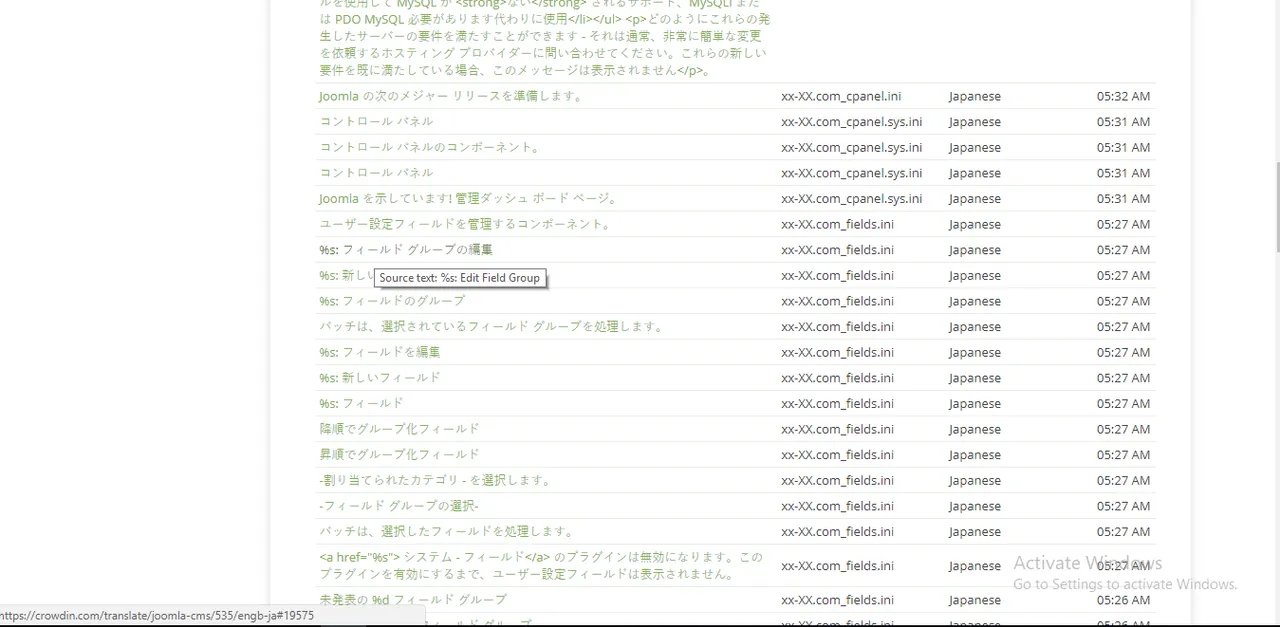Click xx-XX.com_cpanel.sys.ini in 'コントロール パネルのコンポーネント。' row

click(852, 147)
